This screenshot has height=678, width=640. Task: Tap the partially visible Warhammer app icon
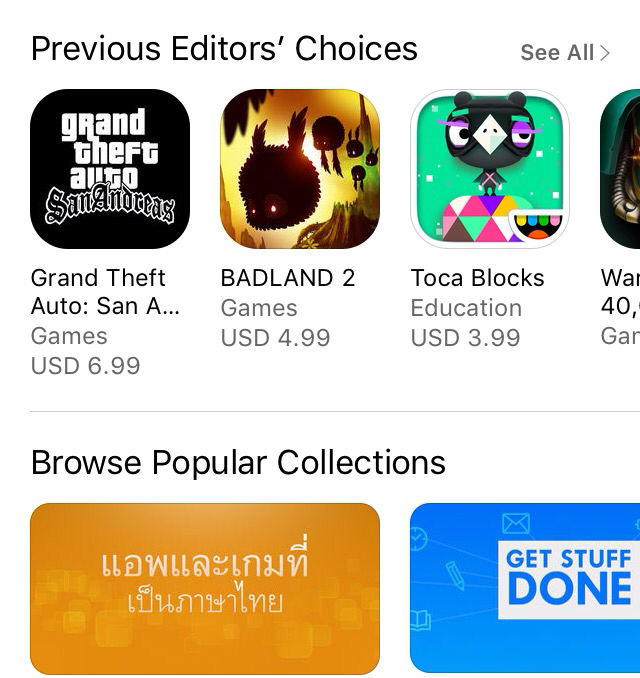pos(620,169)
